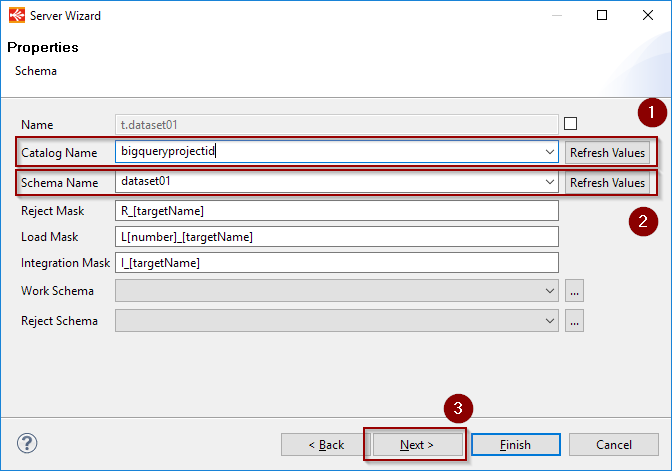Click the Integration Mask input field
Screen dimensions: 672x471
[x=336, y=262]
